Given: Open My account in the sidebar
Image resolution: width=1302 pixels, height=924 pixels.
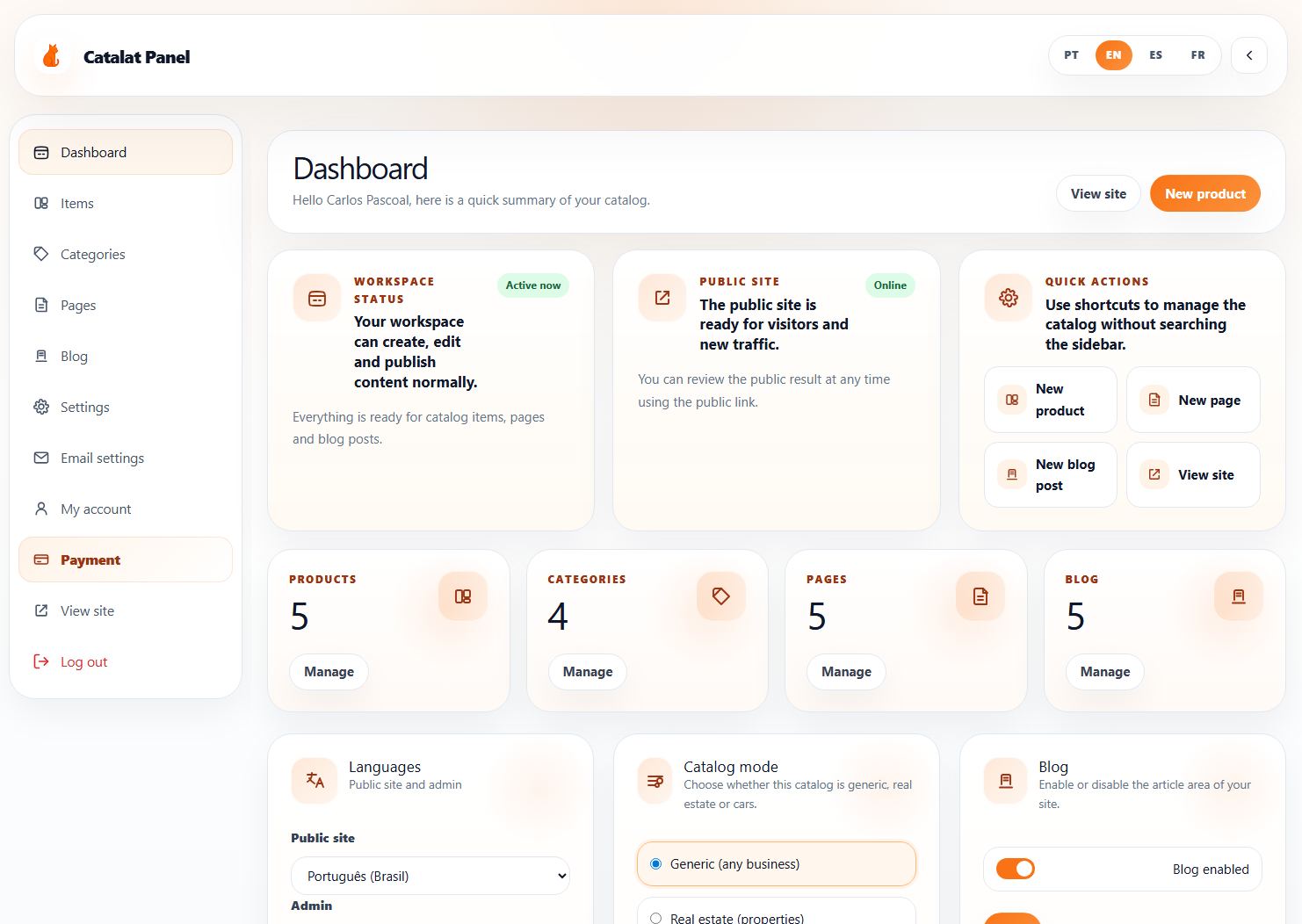Looking at the screenshot, I should click(126, 509).
